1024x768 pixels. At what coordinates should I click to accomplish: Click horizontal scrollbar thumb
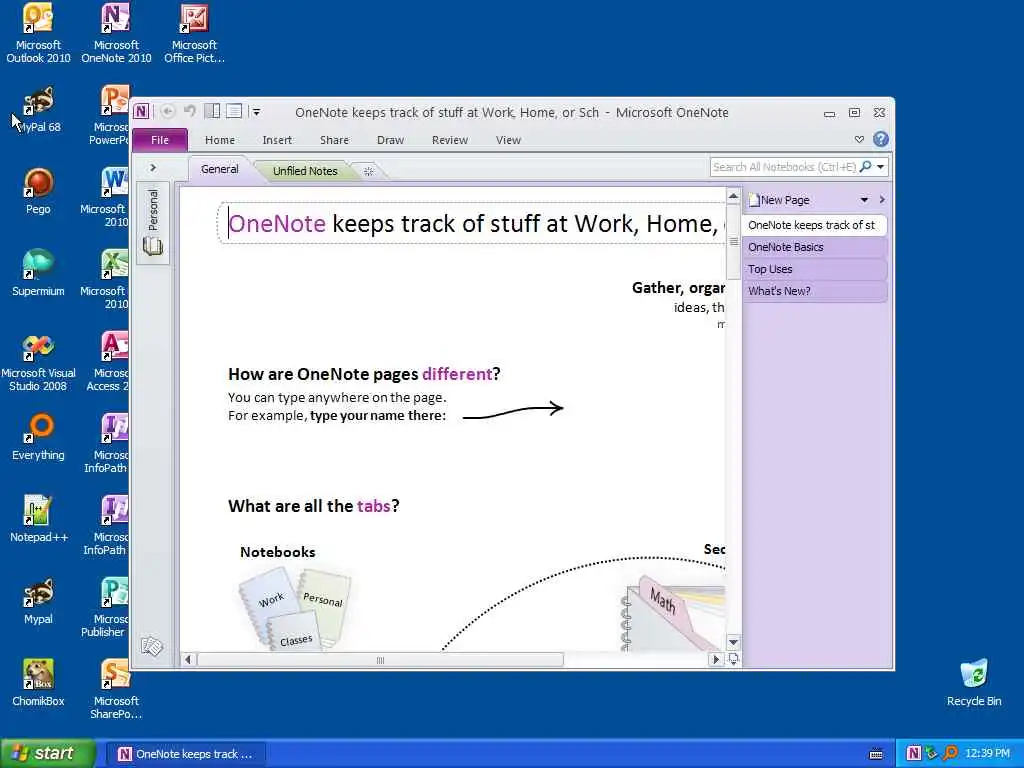(380, 660)
